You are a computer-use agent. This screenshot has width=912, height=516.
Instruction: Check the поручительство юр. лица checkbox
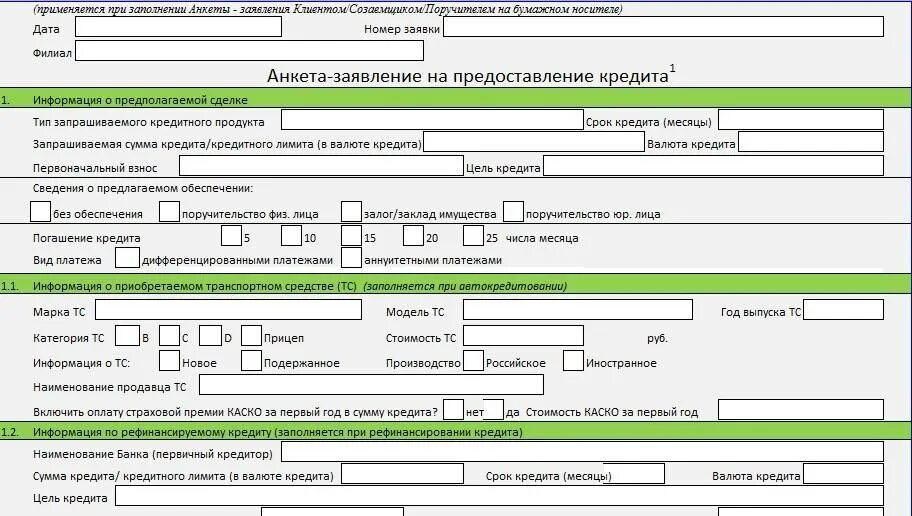(513, 212)
